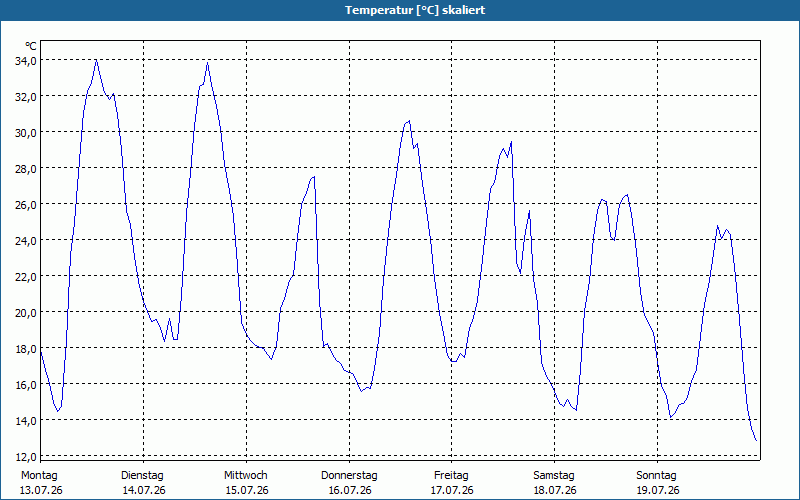Screen dimensions: 800x500
Task: Select the Mittwoch day label
Action: [245, 476]
